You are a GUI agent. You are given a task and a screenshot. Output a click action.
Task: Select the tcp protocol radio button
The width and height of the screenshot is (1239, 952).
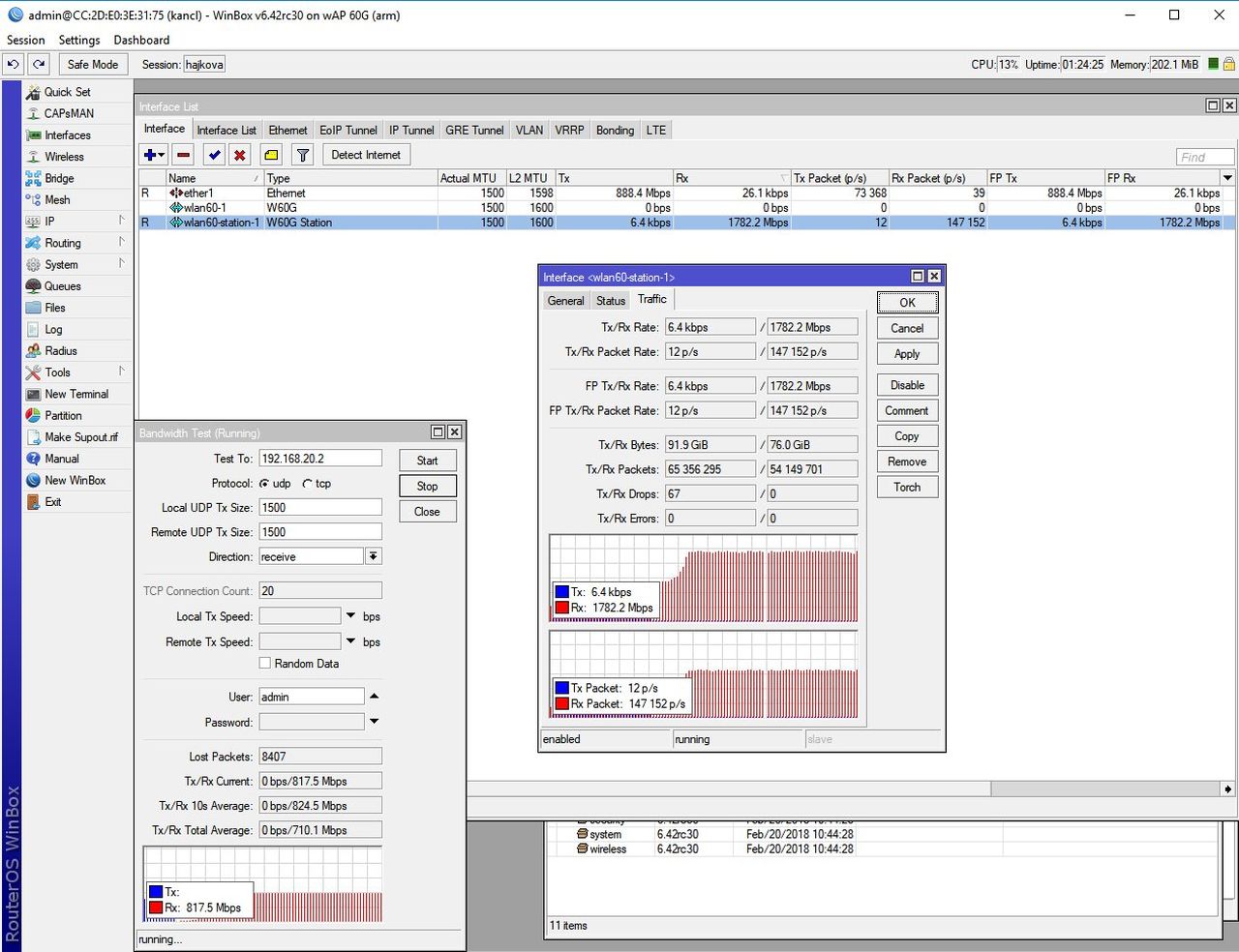click(x=308, y=484)
